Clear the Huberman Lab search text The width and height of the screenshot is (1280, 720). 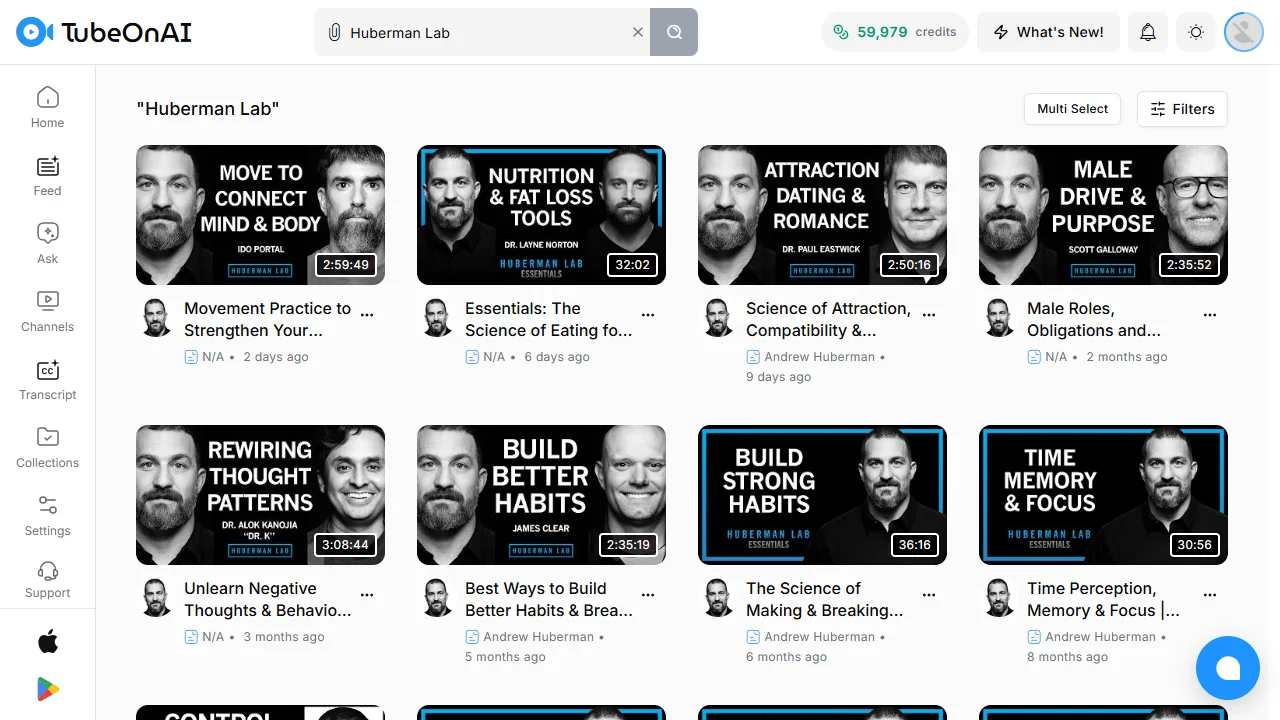[638, 32]
